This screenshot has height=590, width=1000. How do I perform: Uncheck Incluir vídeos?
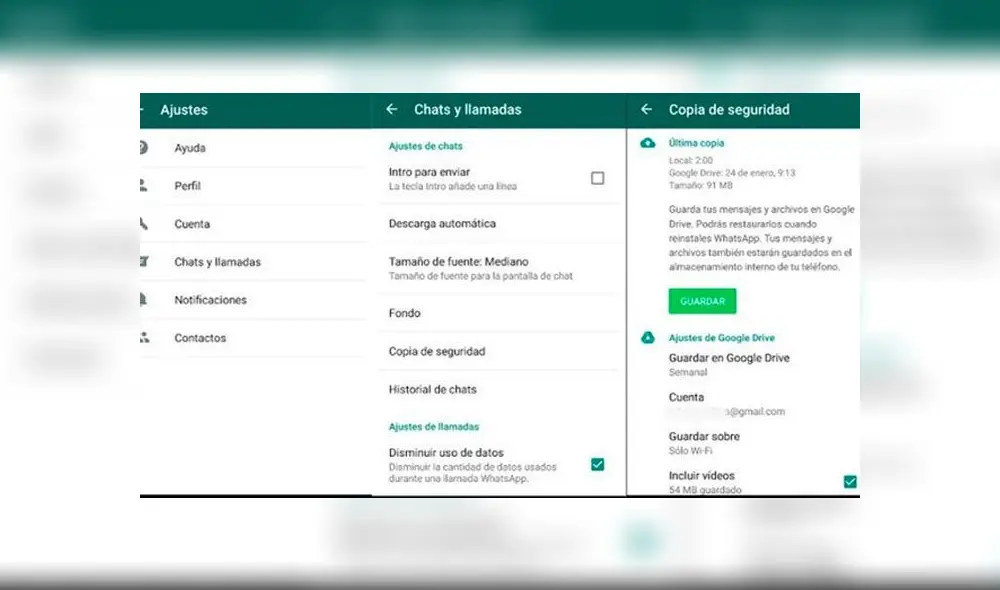click(849, 481)
